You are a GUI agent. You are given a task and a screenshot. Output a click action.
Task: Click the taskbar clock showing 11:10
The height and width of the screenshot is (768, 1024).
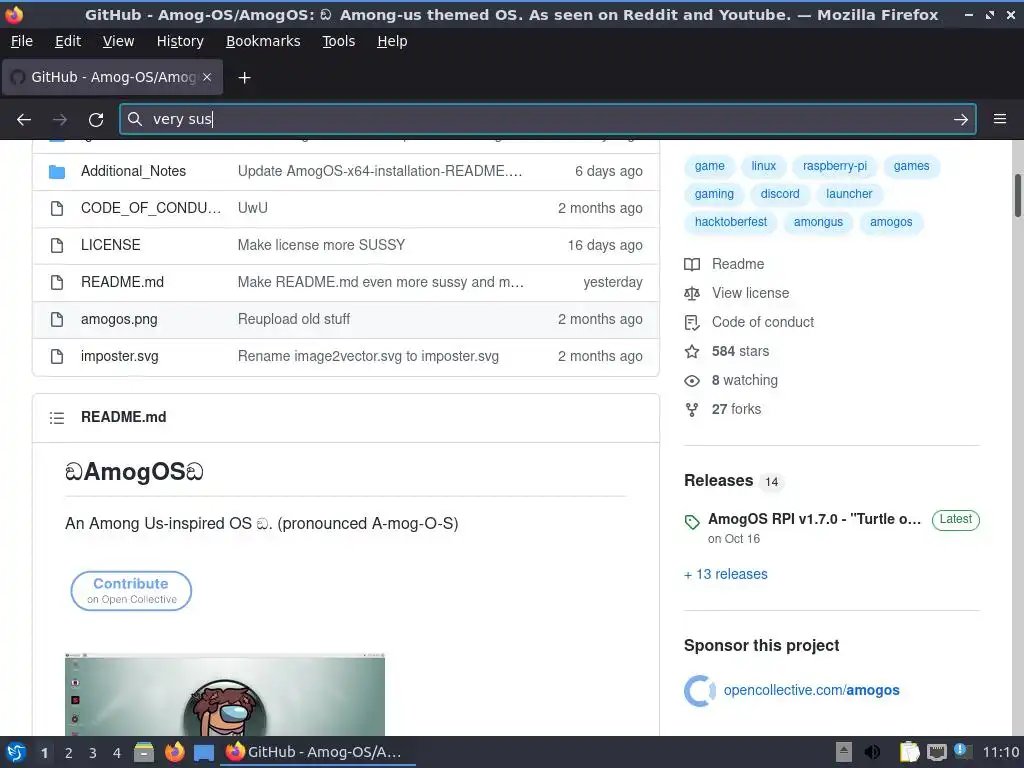1001,753
